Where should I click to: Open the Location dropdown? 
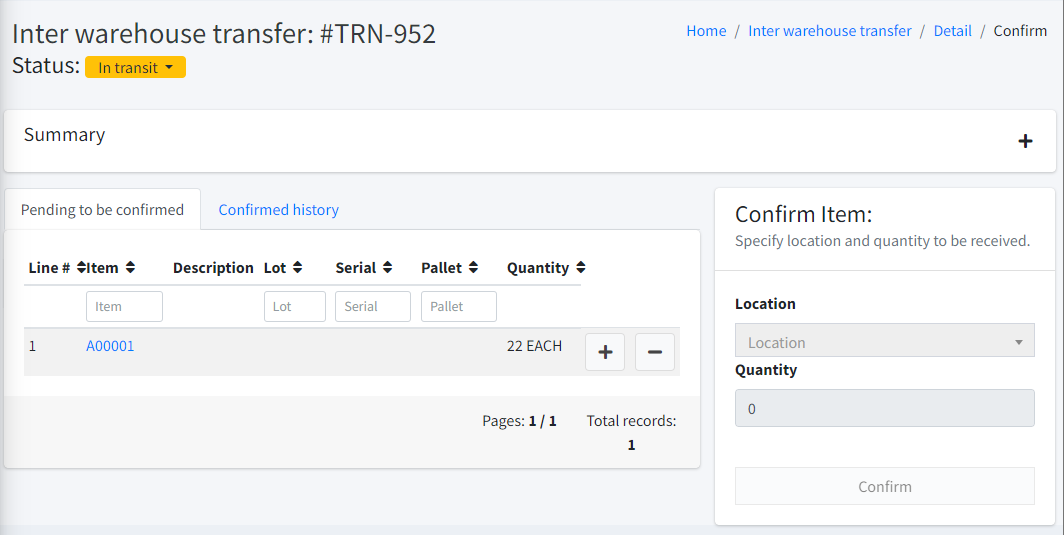(x=884, y=341)
